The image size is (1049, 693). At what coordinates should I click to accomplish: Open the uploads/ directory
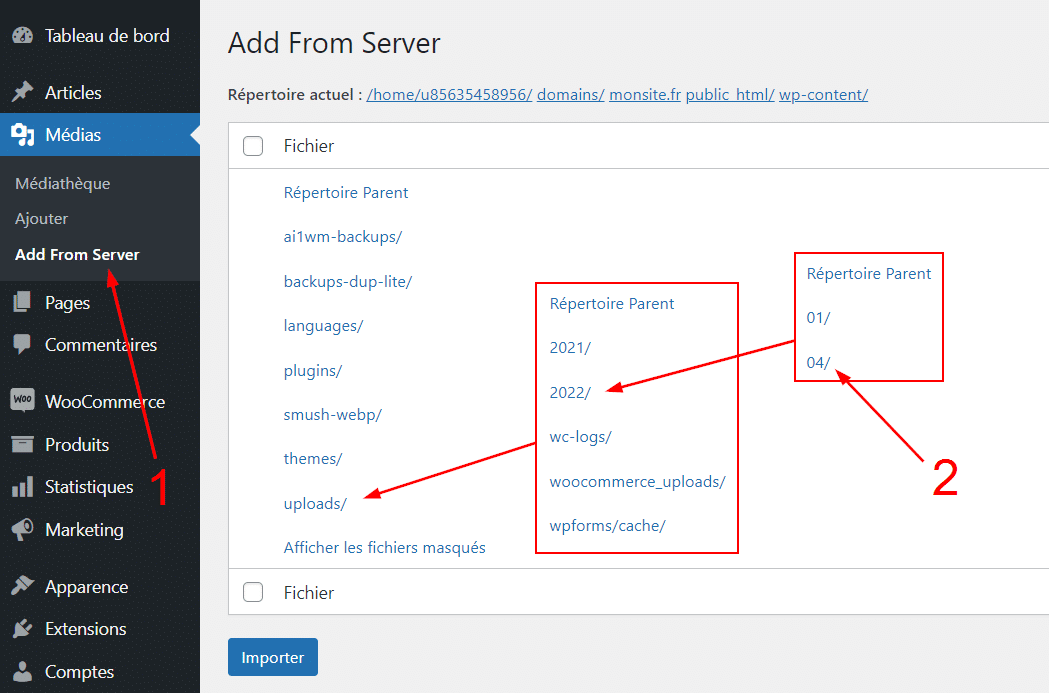[315, 504]
